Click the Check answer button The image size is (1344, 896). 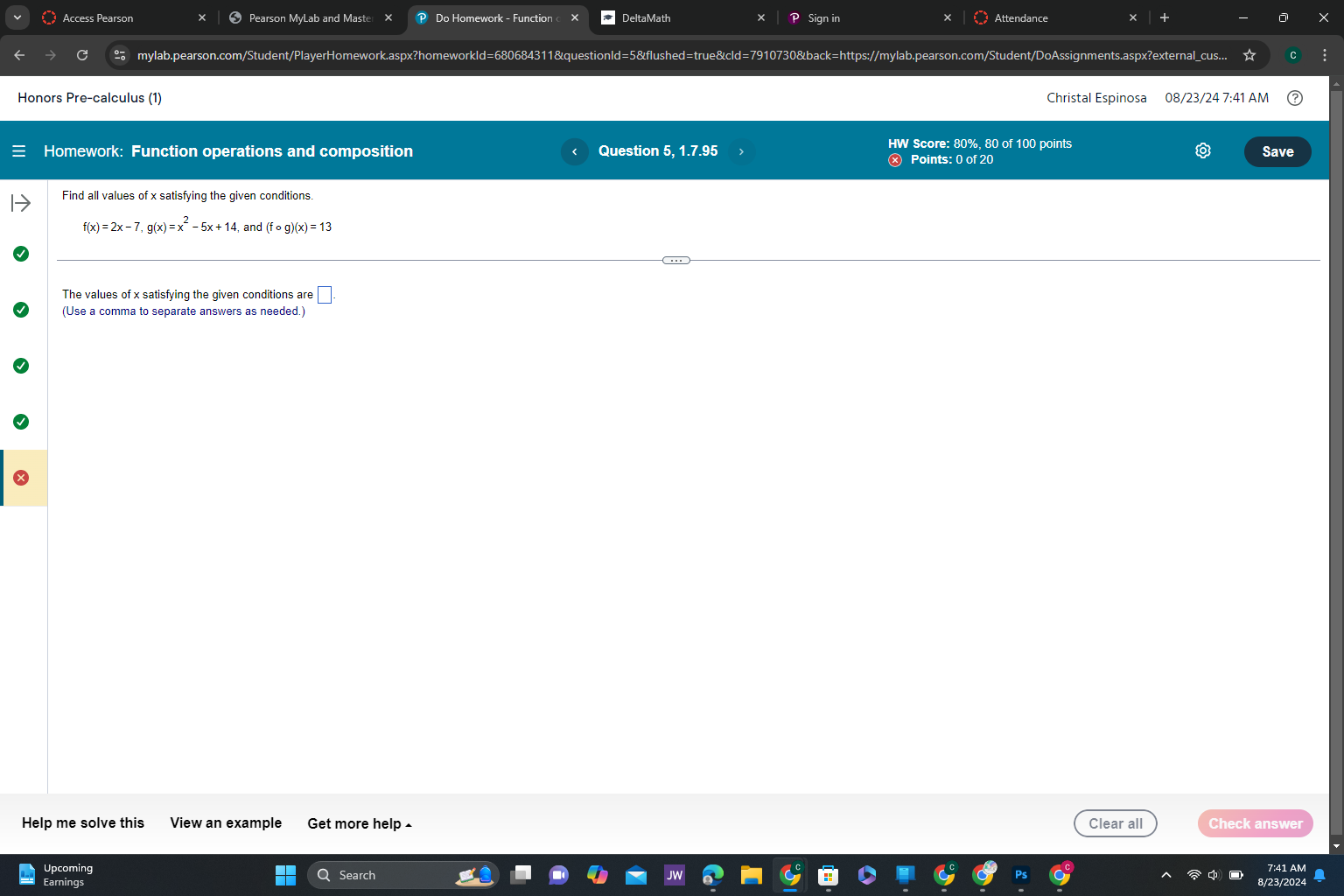coord(1256,823)
